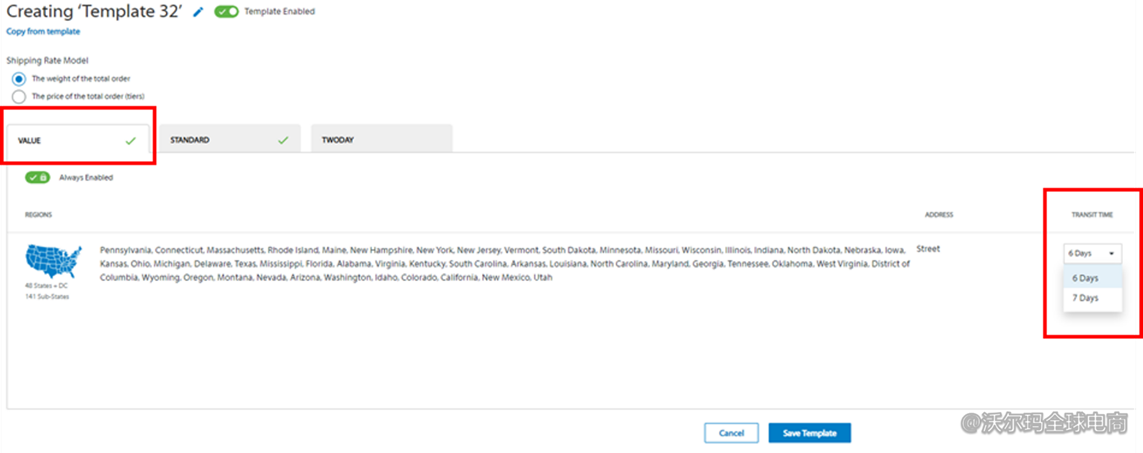Click the green checkmark on the STANDARD tab
Screen dimensions: 1143x453
(283, 141)
